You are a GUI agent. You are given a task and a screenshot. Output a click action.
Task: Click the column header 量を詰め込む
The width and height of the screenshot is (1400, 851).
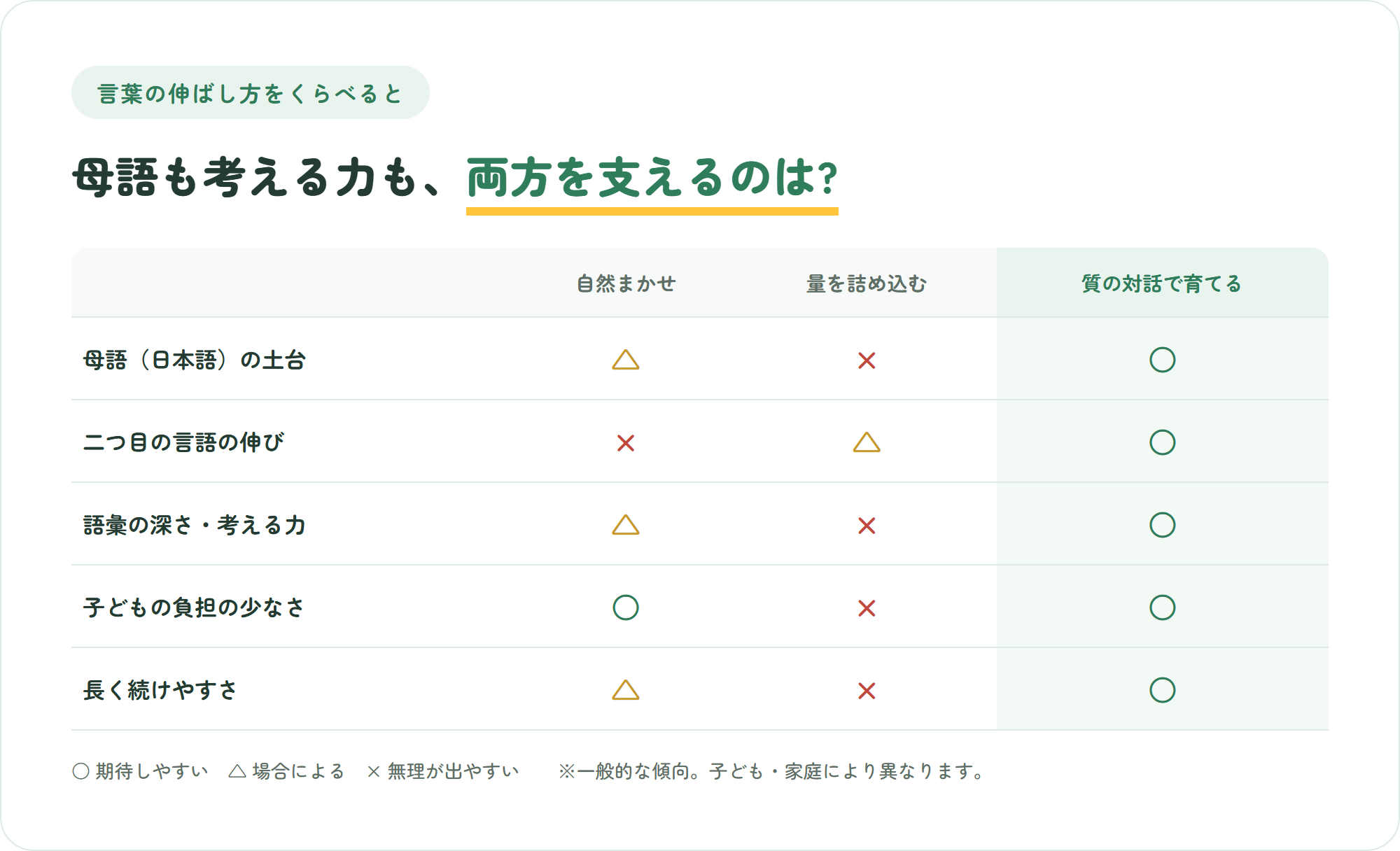coord(867,283)
